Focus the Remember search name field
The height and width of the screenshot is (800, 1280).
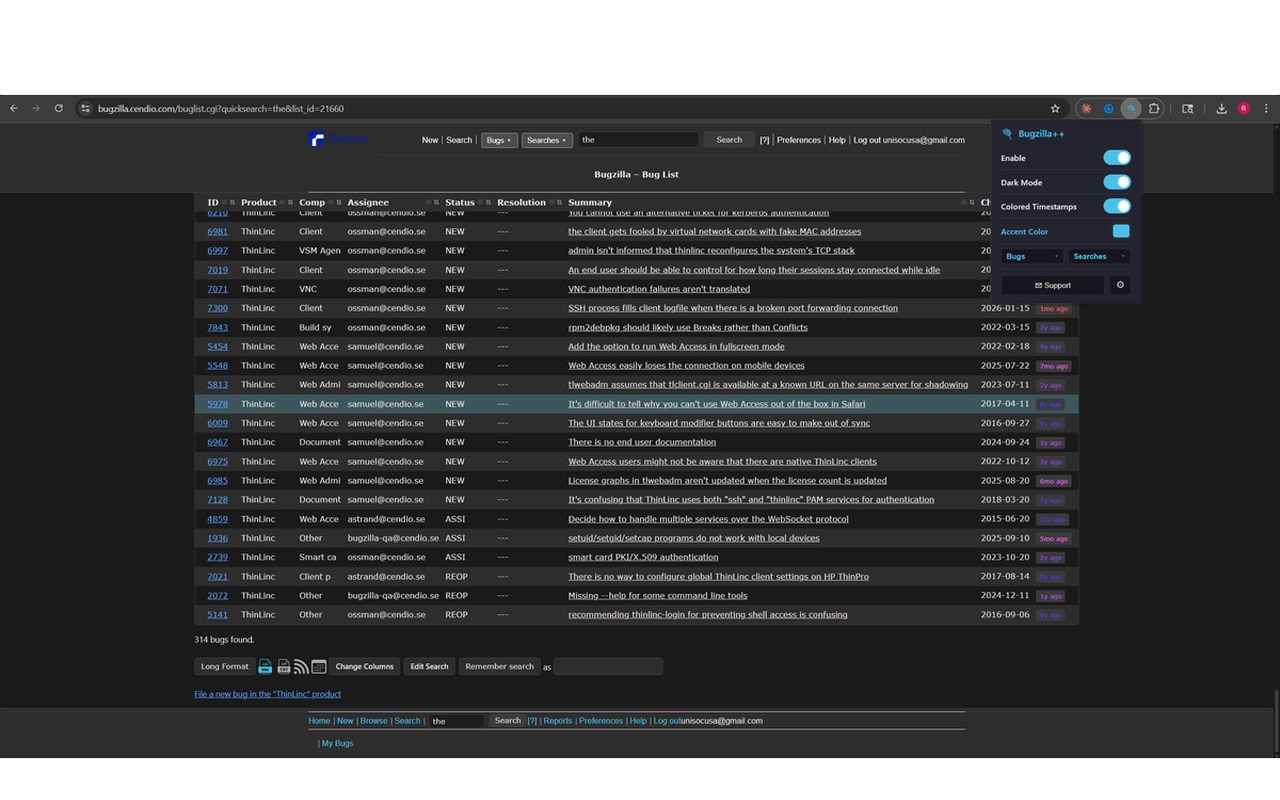click(608, 666)
